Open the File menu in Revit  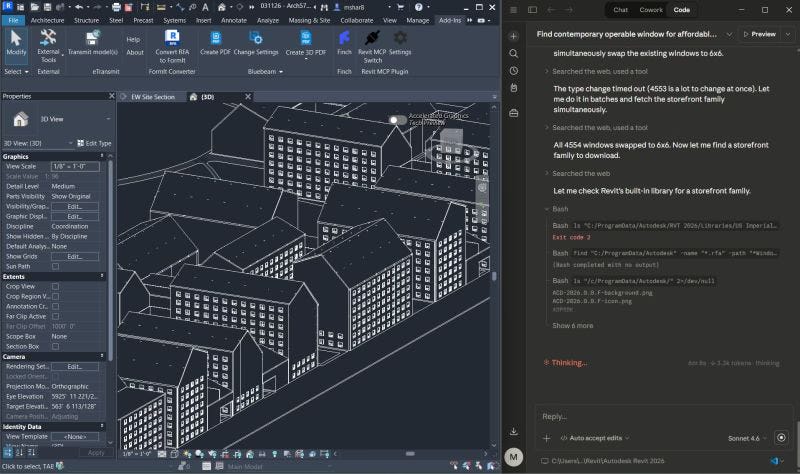click(x=13, y=20)
